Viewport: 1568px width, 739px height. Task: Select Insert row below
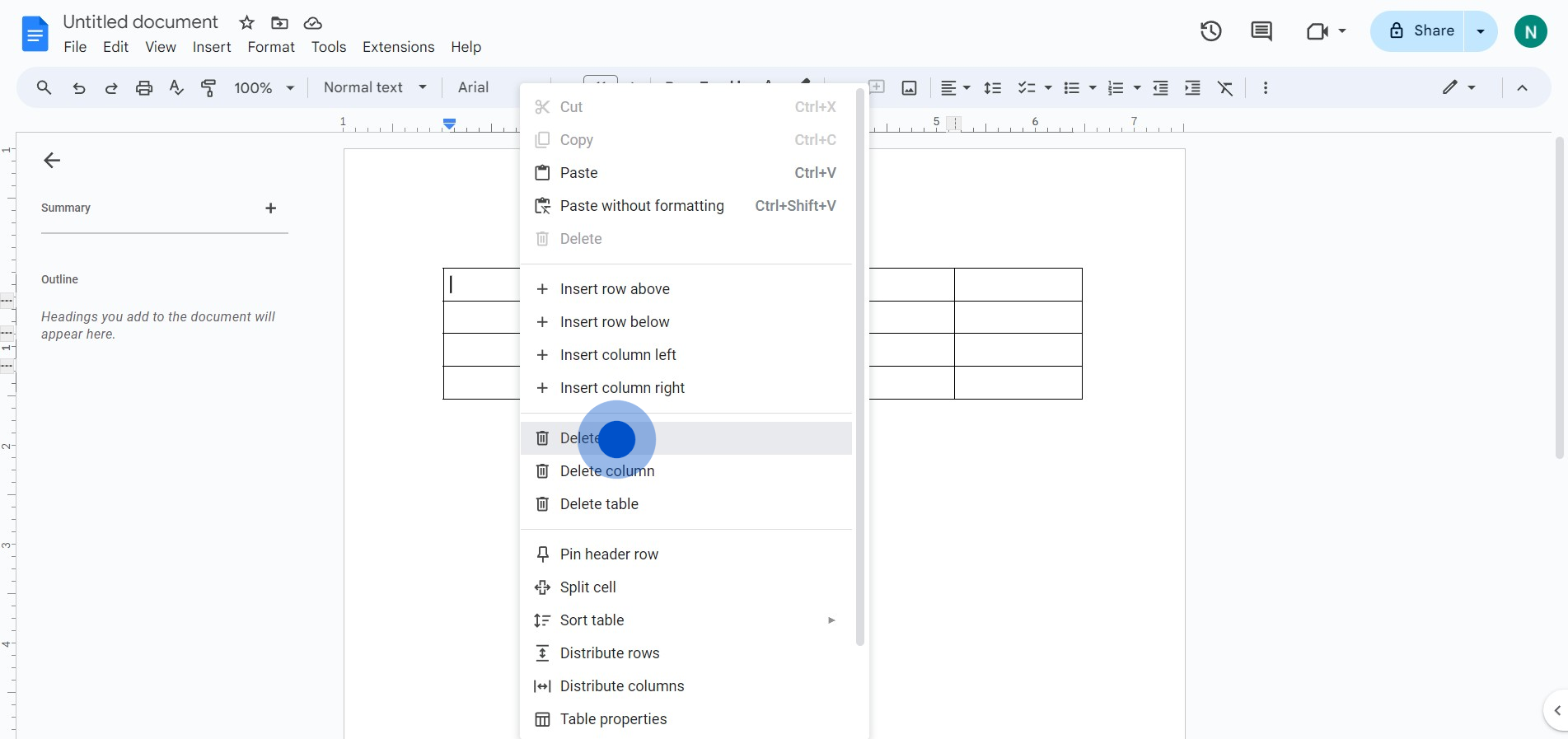point(686,322)
